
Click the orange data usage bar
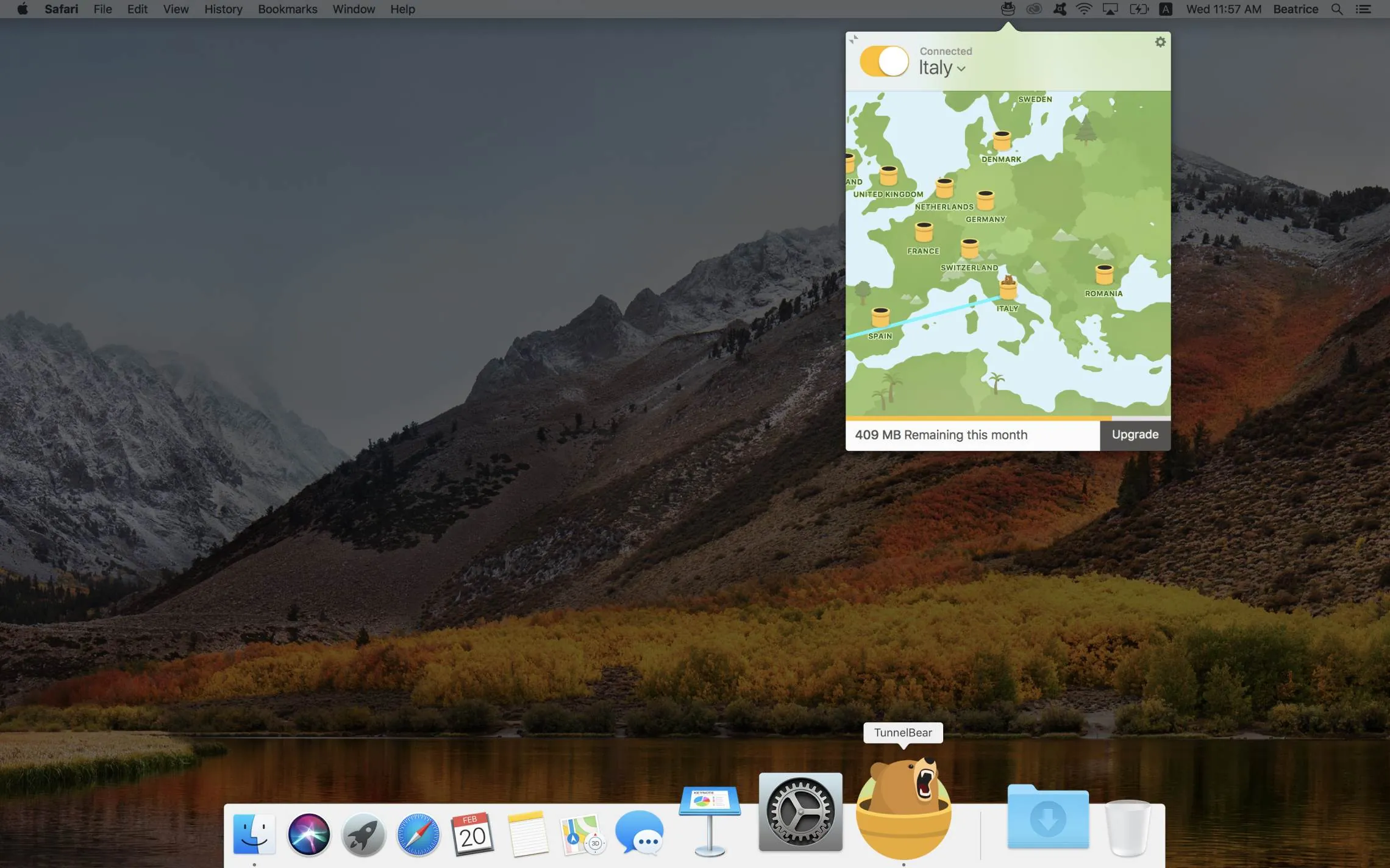click(x=978, y=419)
